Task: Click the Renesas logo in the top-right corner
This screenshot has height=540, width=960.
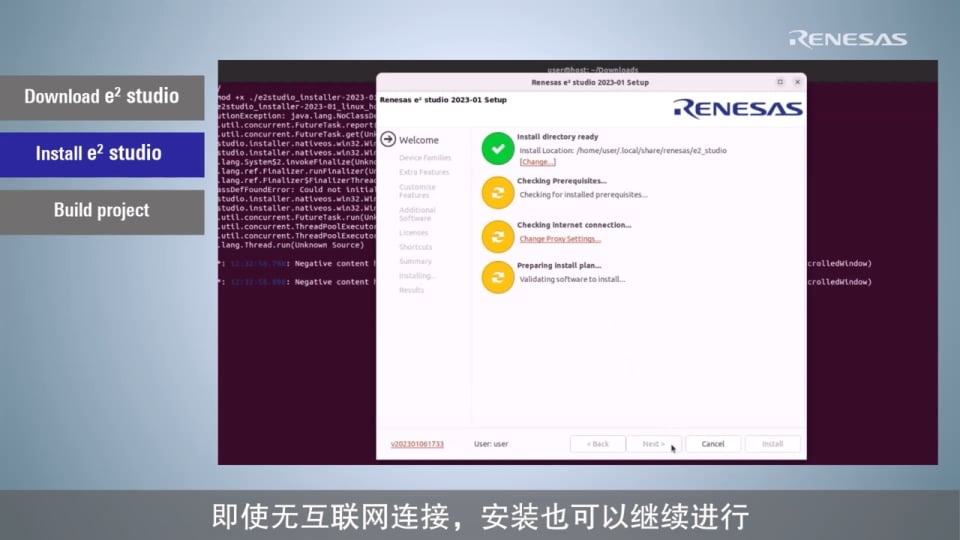Action: (x=847, y=39)
